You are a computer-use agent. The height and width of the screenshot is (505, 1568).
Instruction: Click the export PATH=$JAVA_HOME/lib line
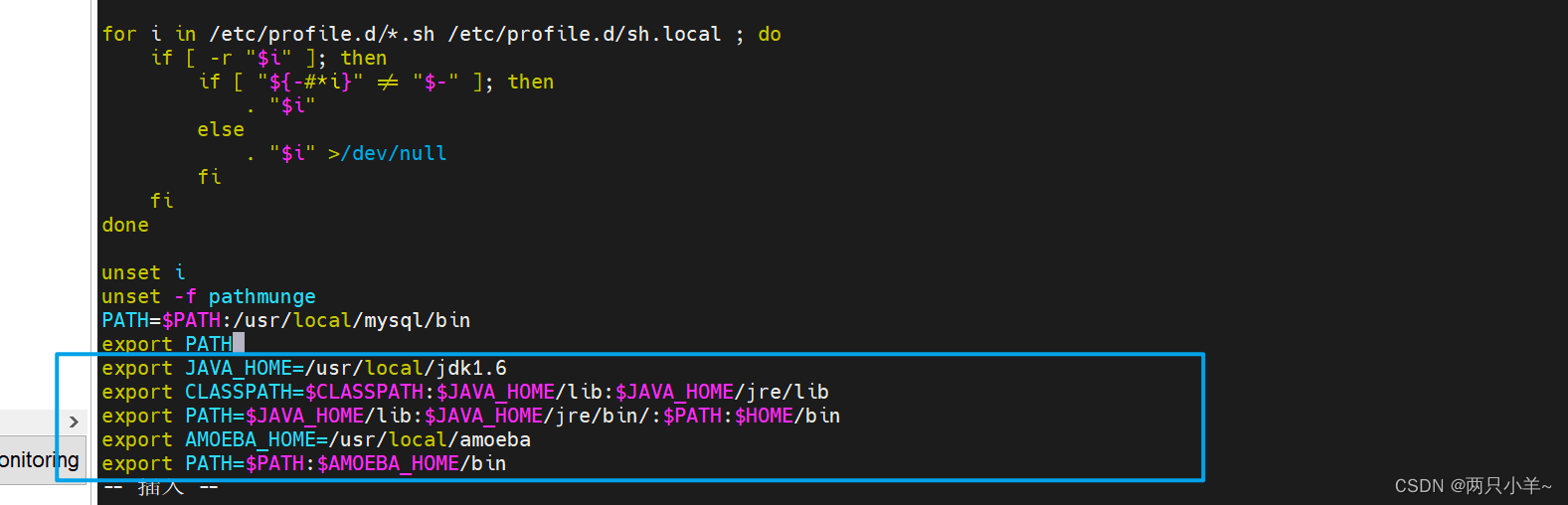tap(470, 416)
